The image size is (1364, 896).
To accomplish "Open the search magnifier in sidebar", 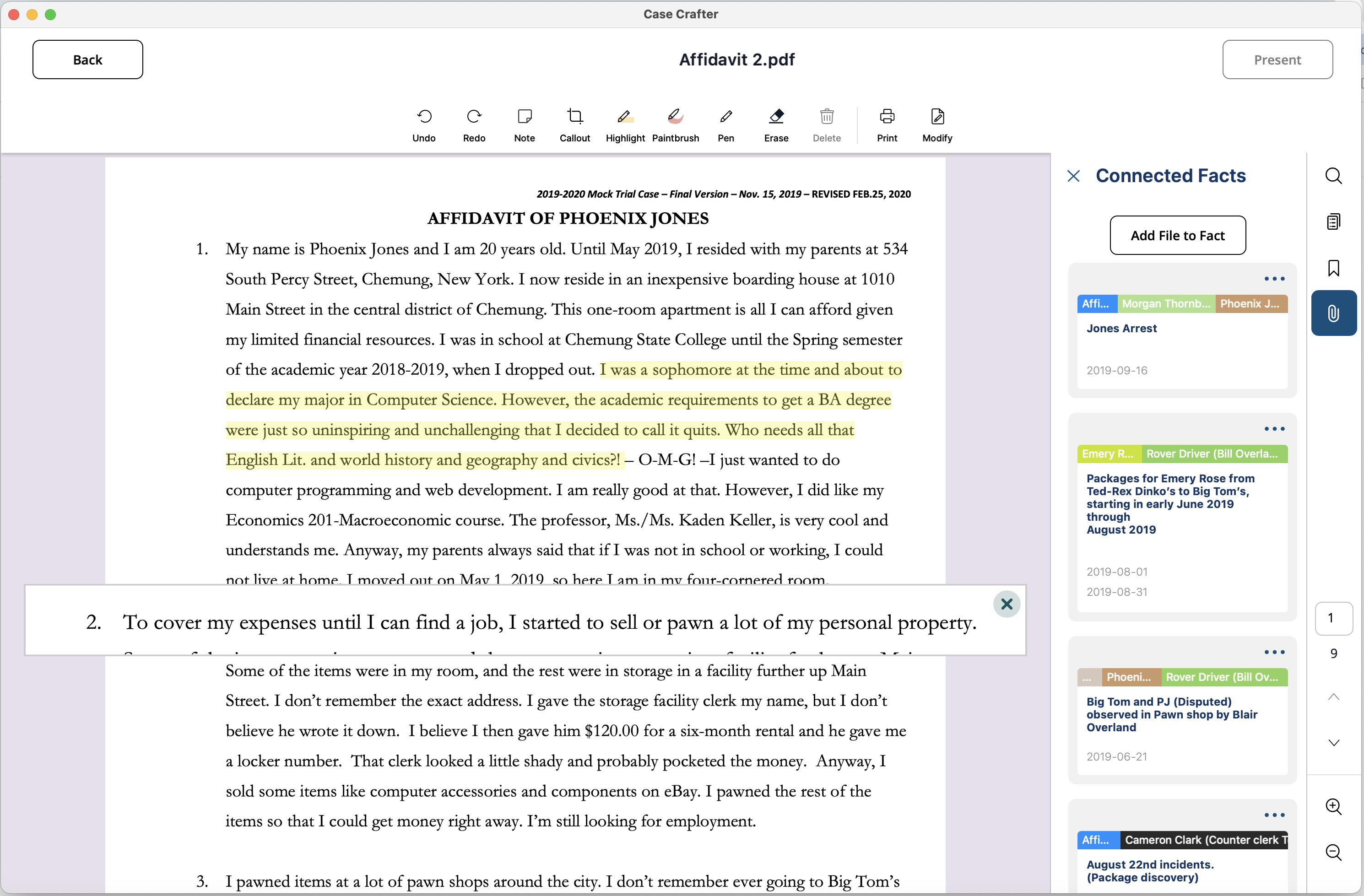I will pos(1333,176).
